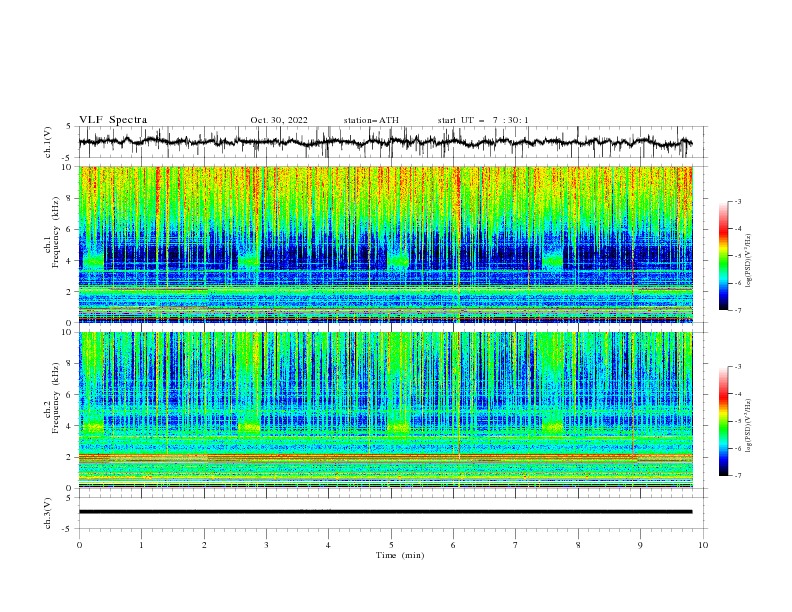Click inside the ch.2 spectrogram panel
This screenshot has height=612, width=792.
point(386,410)
